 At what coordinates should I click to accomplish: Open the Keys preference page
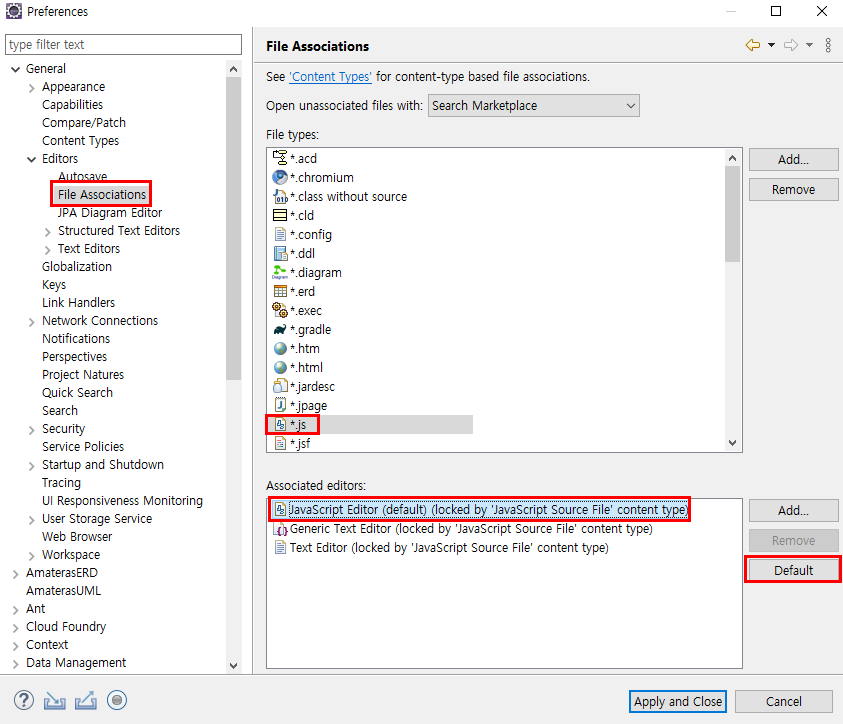point(54,285)
